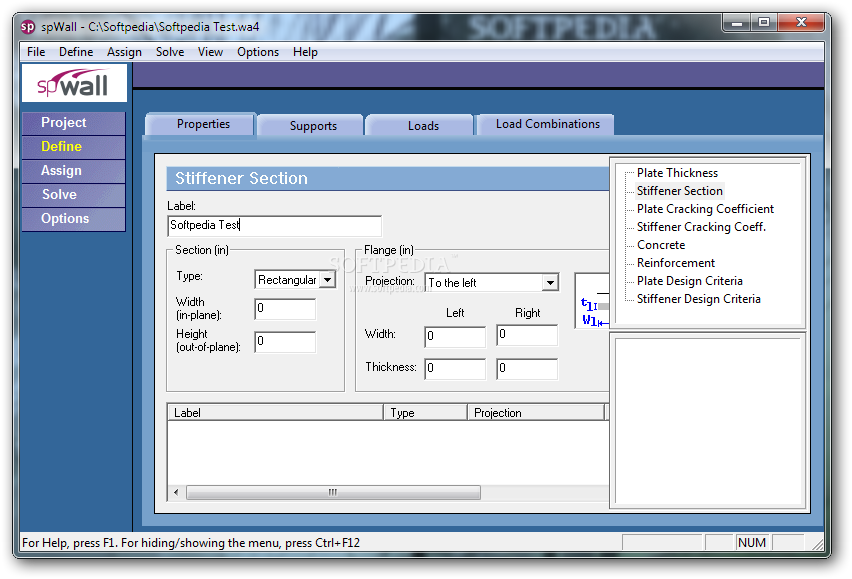This screenshot has width=852, height=579.
Task: Open the File menu
Action: (36, 52)
